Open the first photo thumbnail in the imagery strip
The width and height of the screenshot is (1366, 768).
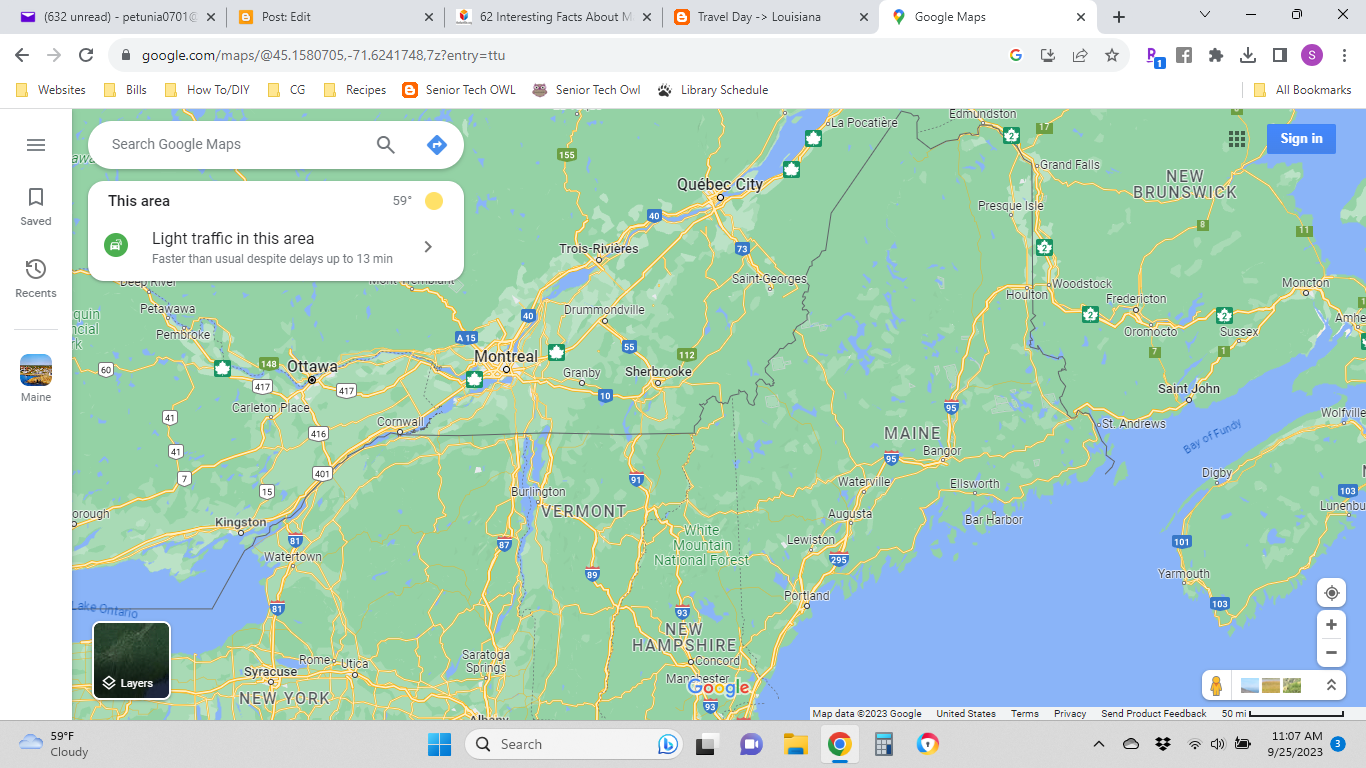[x=1250, y=686]
